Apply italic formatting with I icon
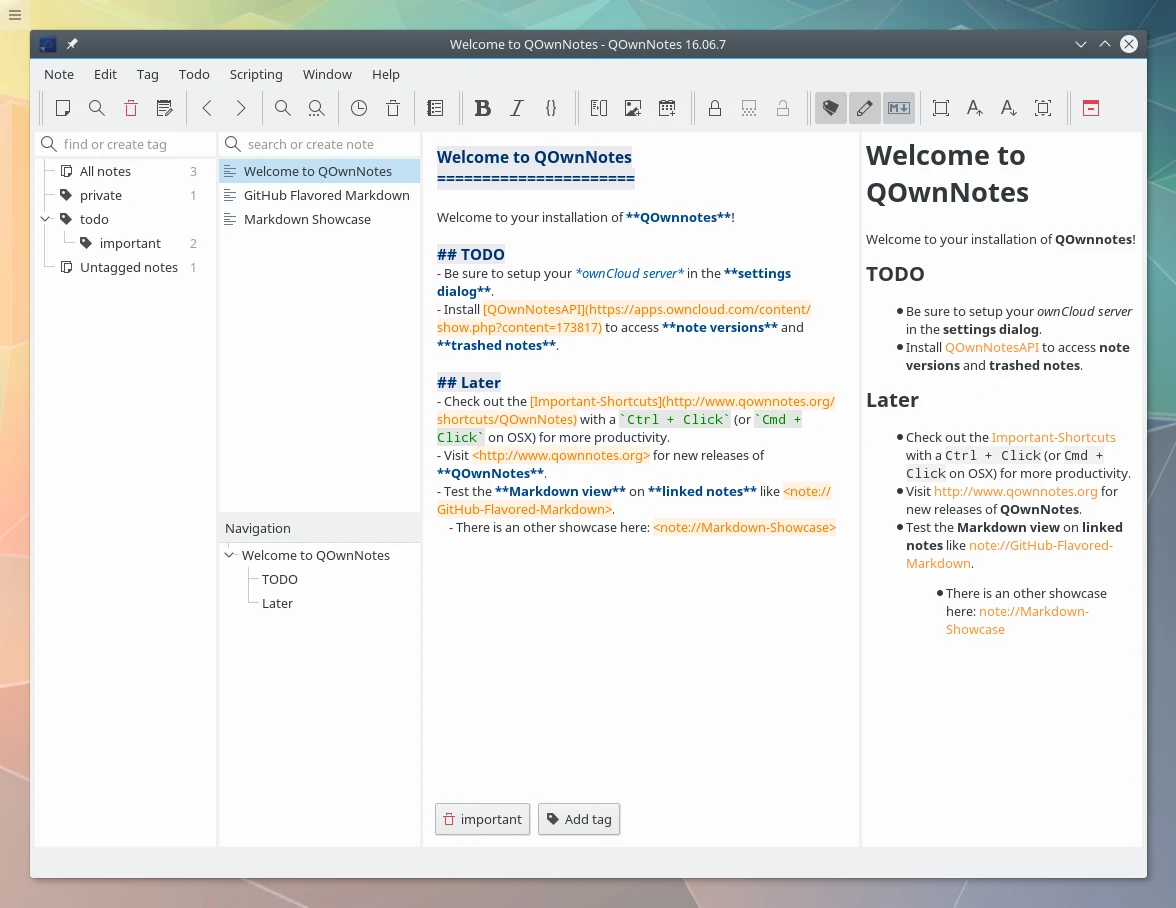1176x908 pixels. [517, 108]
